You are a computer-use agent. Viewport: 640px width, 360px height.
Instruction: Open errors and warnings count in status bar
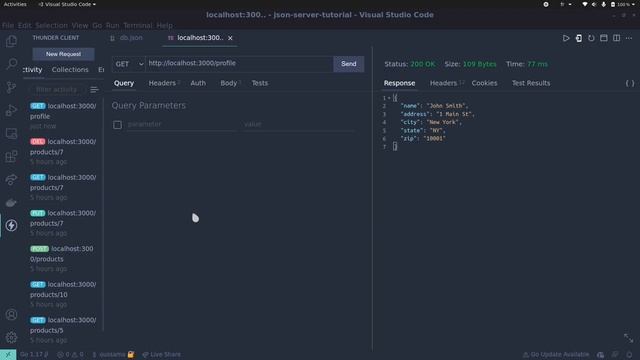point(70,355)
